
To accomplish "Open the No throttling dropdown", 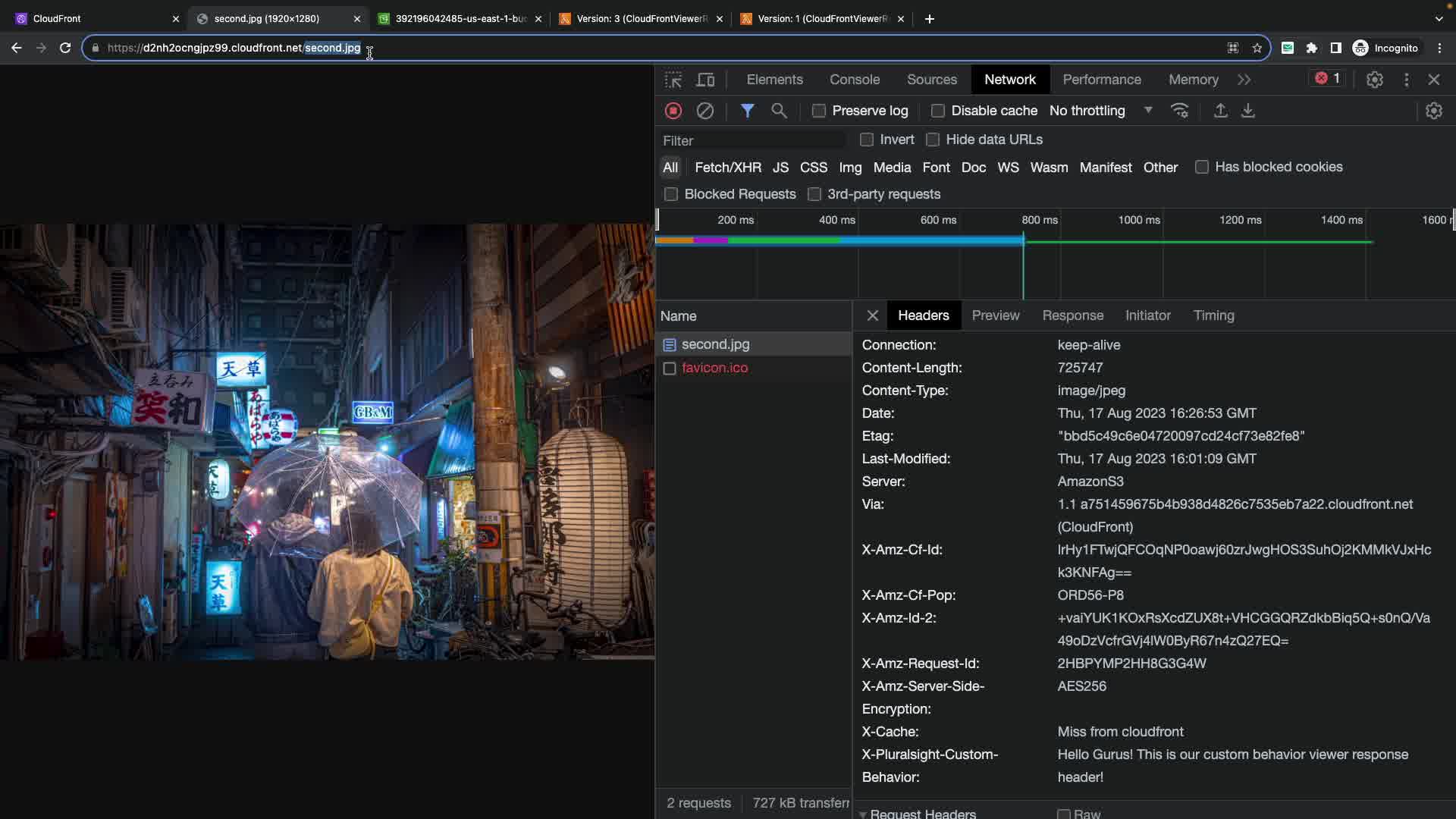I will click(x=1100, y=111).
